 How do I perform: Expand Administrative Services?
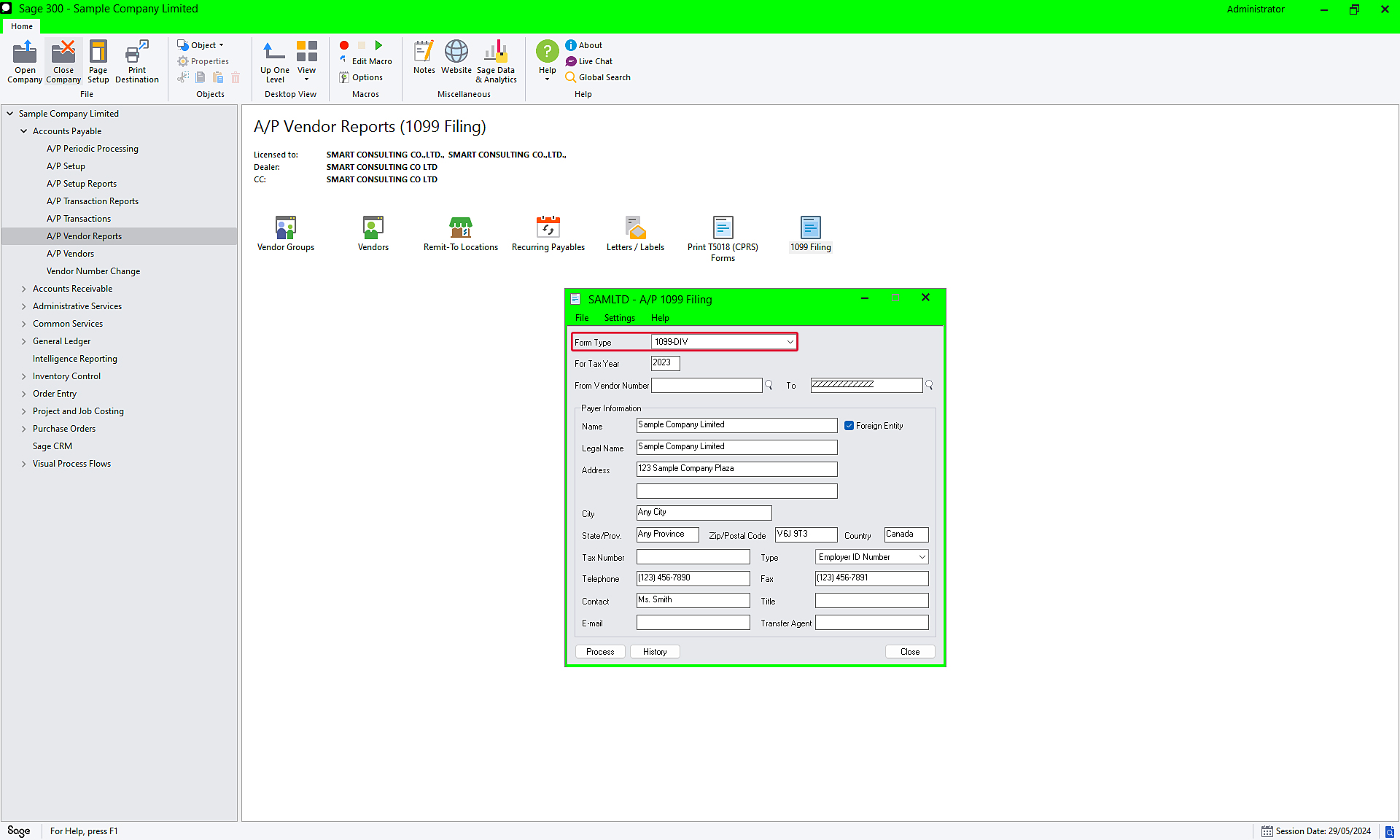[x=24, y=306]
